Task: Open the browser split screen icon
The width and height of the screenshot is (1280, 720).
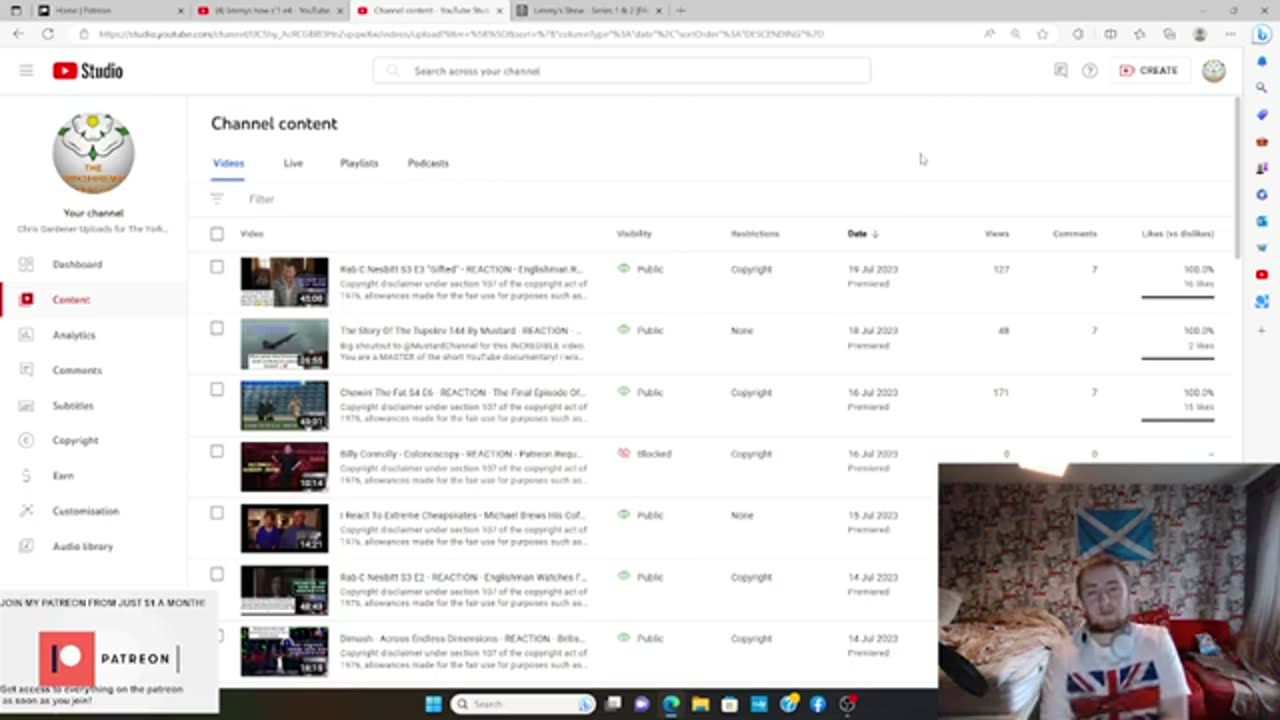Action: [x=1110, y=34]
